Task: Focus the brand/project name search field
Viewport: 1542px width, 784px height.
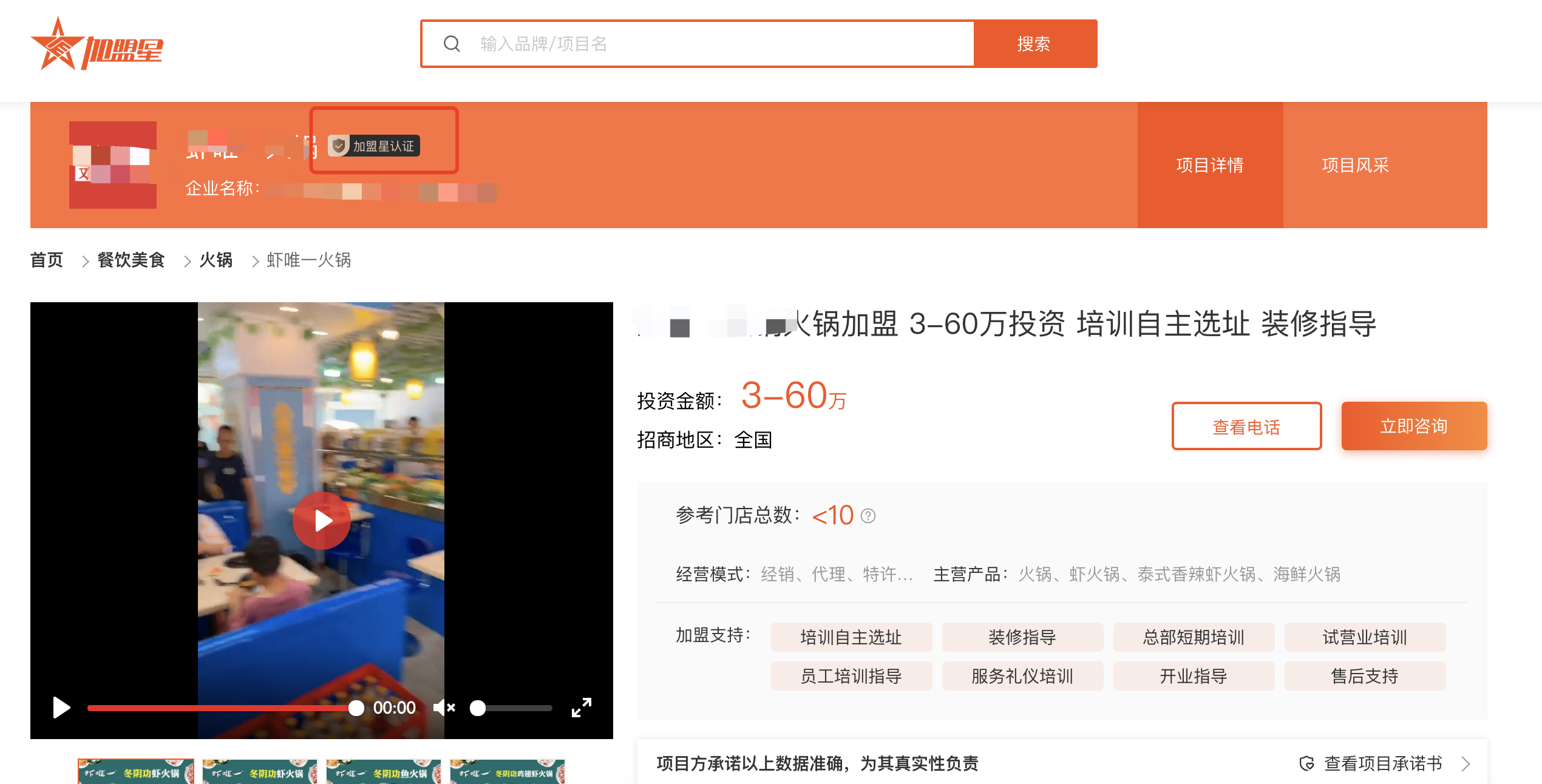Action: pyautogui.click(x=698, y=44)
